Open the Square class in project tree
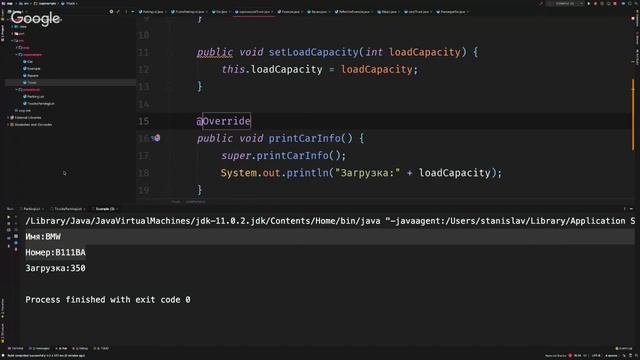Screen dimensions: 640x360 tap(31, 76)
